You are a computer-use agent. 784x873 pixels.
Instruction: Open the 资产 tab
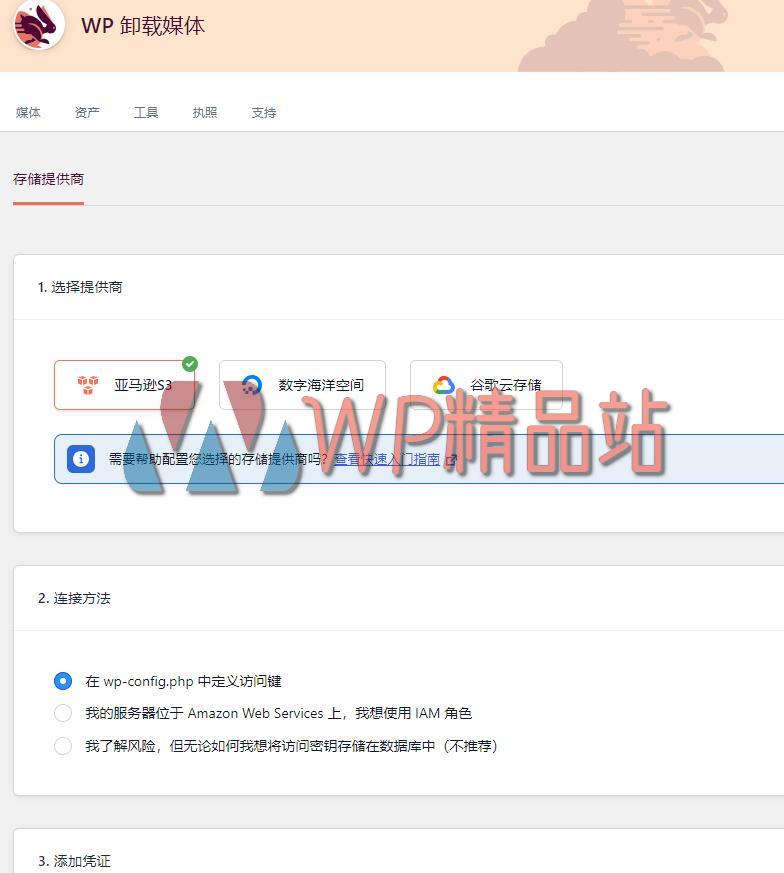point(87,112)
